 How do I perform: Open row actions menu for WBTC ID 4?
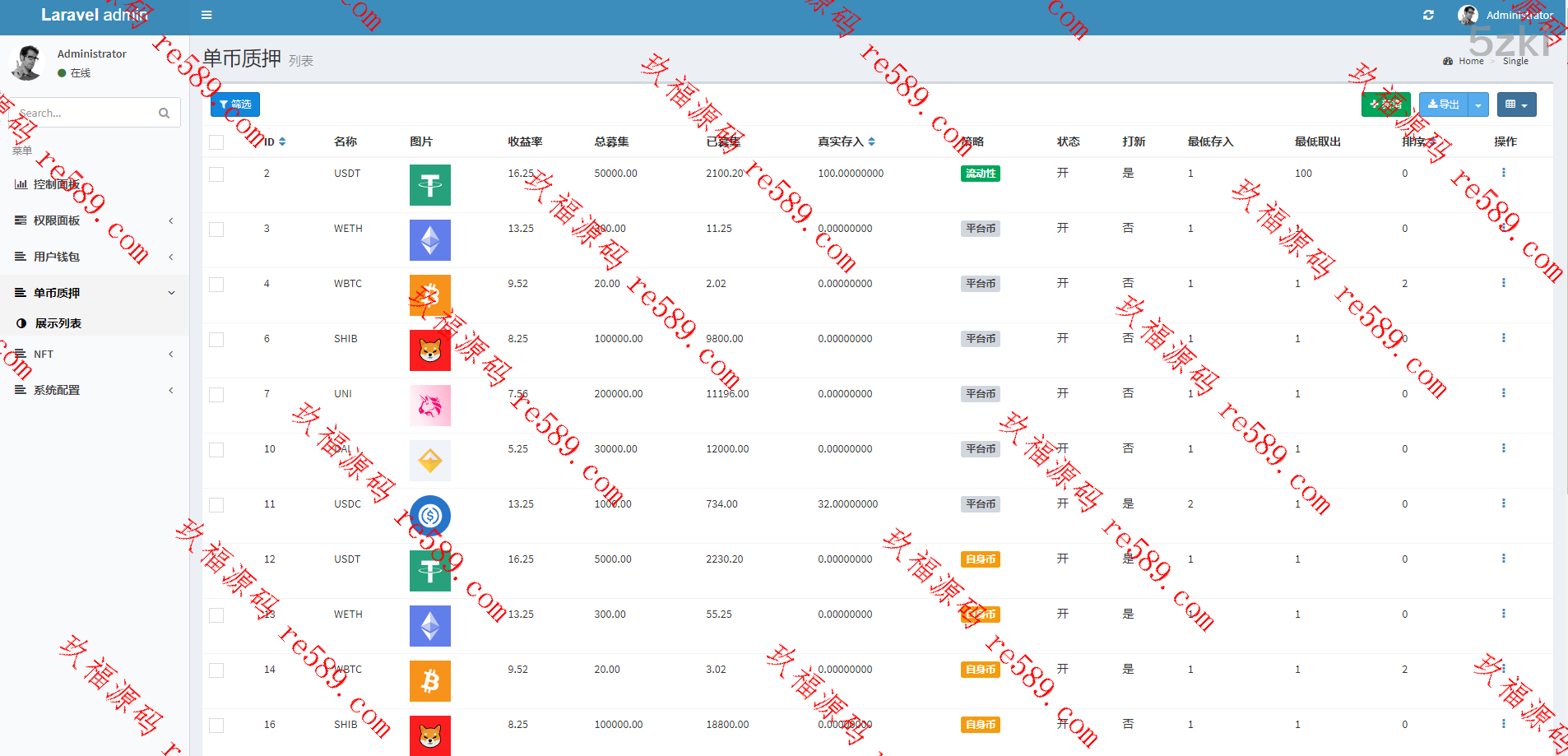pos(1503,283)
